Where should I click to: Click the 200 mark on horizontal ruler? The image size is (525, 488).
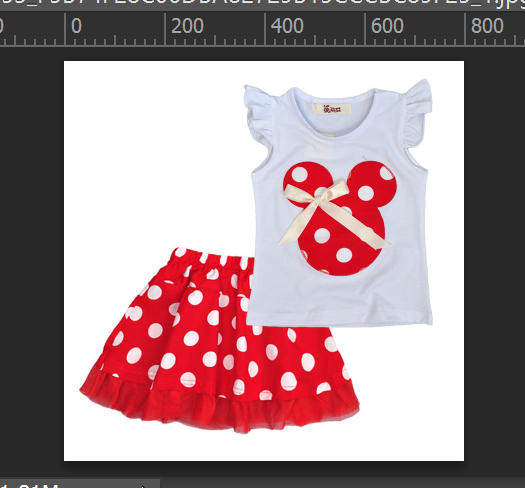[x=187, y=26]
